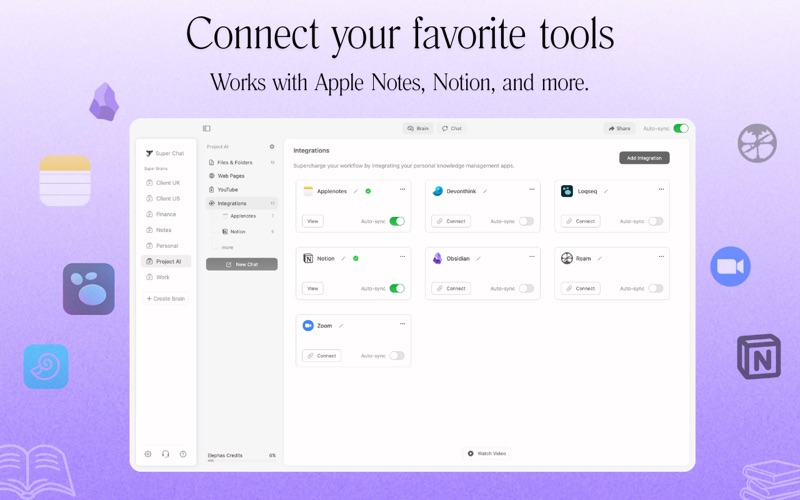The height and width of the screenshot is (500, 800).
Task: Open support headphones icon
Action: coord(165,454)
